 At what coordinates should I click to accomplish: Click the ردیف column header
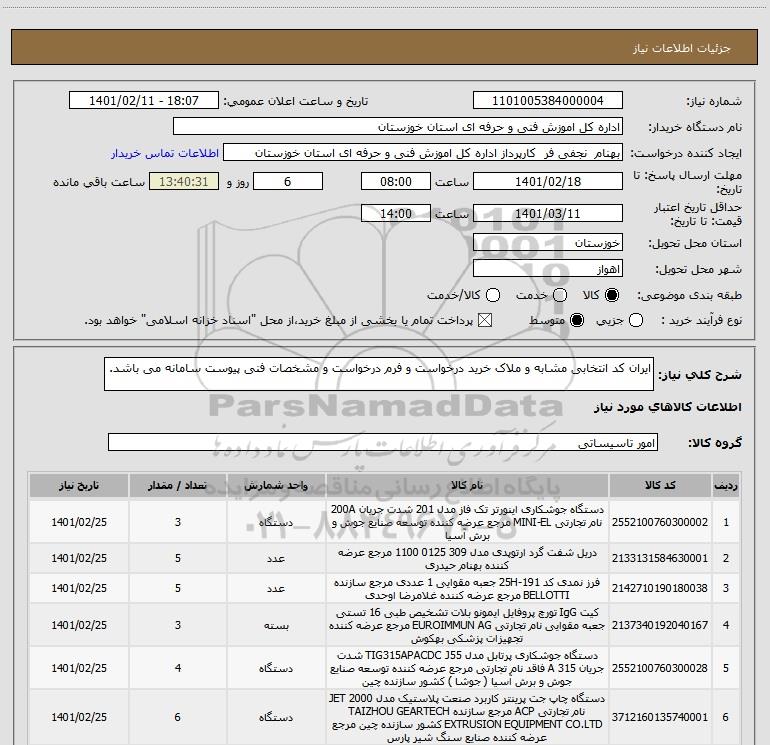[726, 486]
